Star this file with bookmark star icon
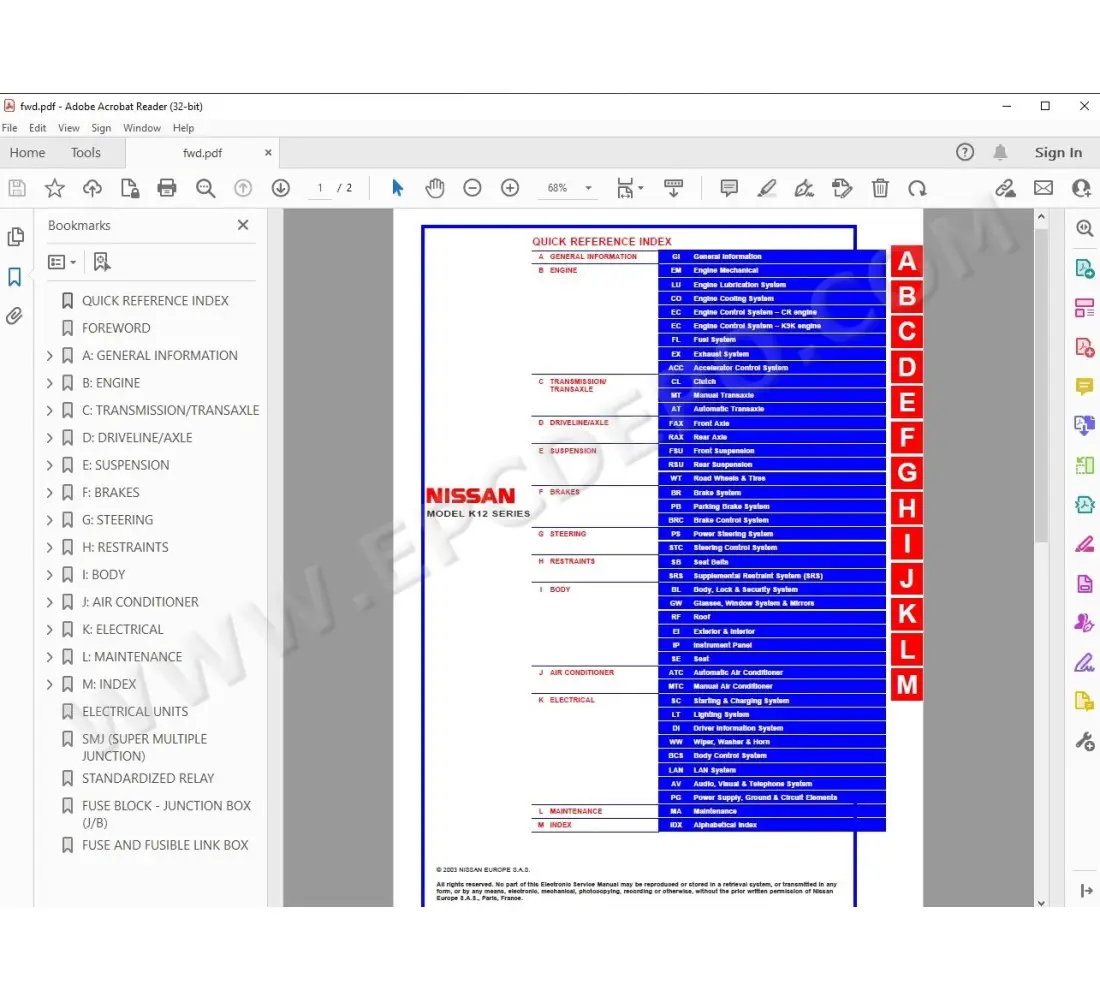This screenshot has height=1000, width=1100. pyautogui.click(x=55, y=188)
